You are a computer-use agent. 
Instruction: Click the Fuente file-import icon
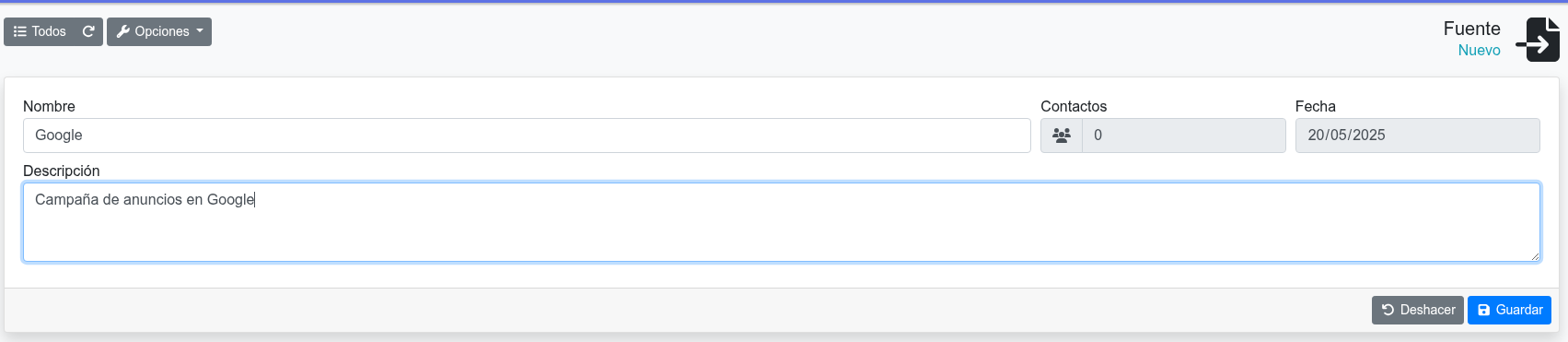(x=1538, y=41)
